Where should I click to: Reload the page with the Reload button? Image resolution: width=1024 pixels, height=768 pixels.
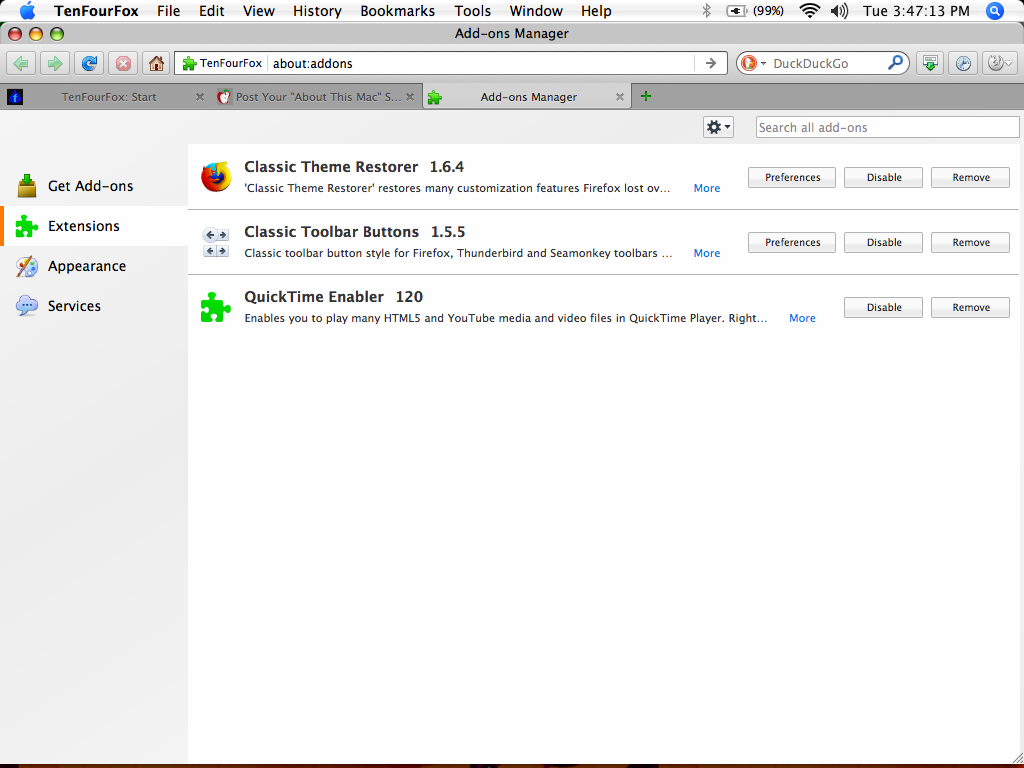click(89, 63)
